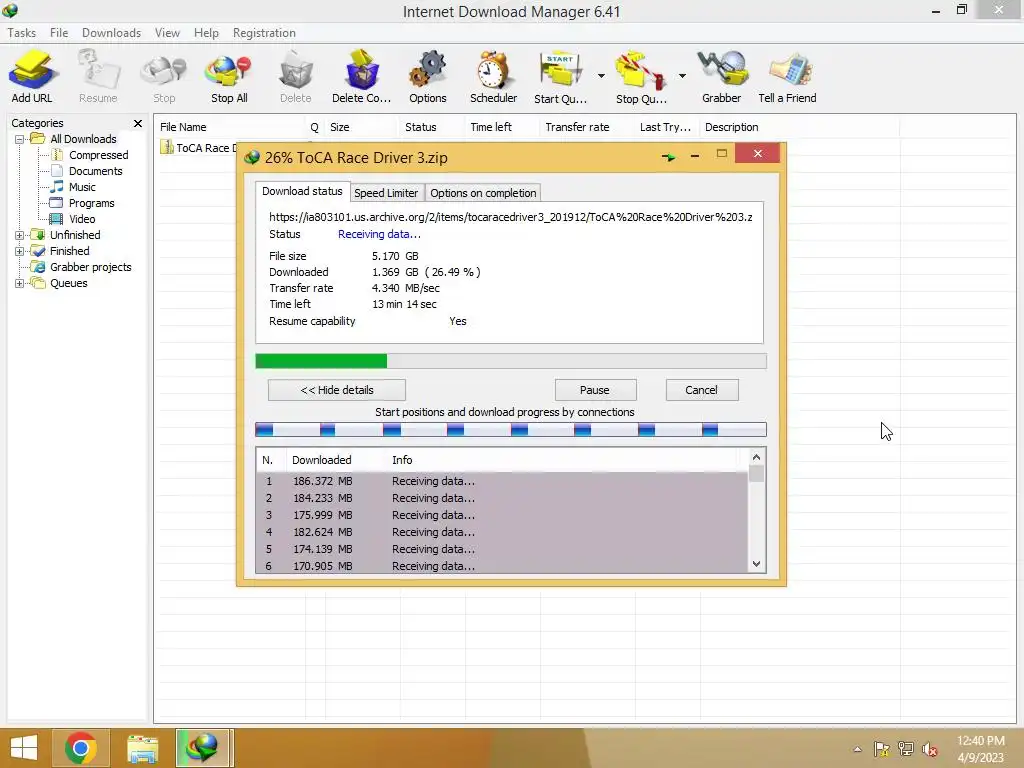Viewport: 1024px width, 768px height.
Task: Open Google Chrome from taskbar
Action: [80, 748]
